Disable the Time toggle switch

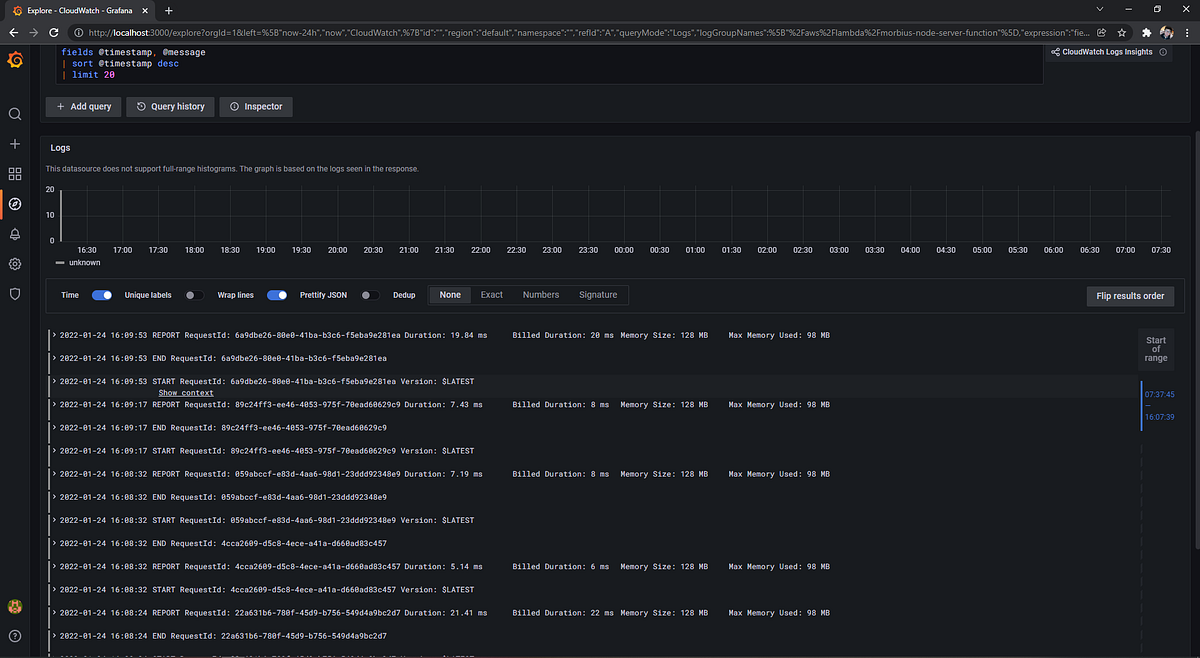102,295
